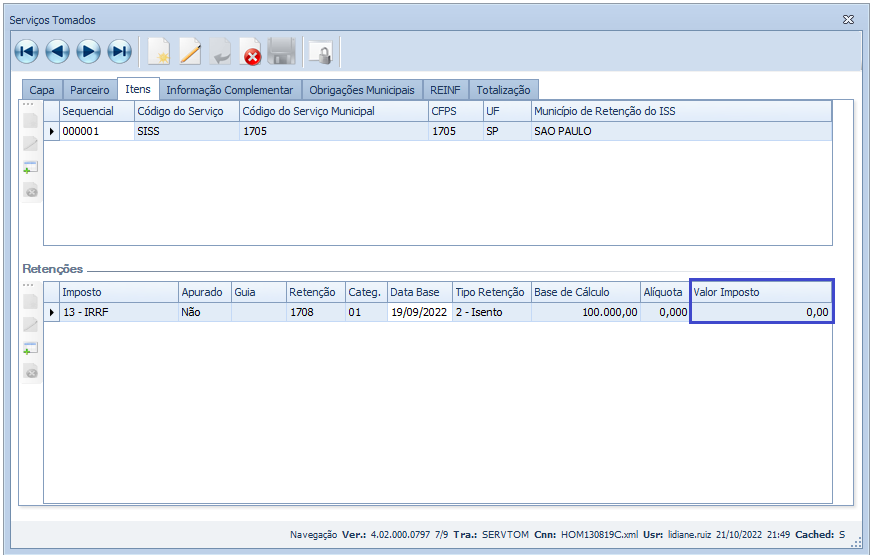Image resolution: width=870 pixels, height=555 pixels.
Task: Jump to the last record
Action: 120,51
